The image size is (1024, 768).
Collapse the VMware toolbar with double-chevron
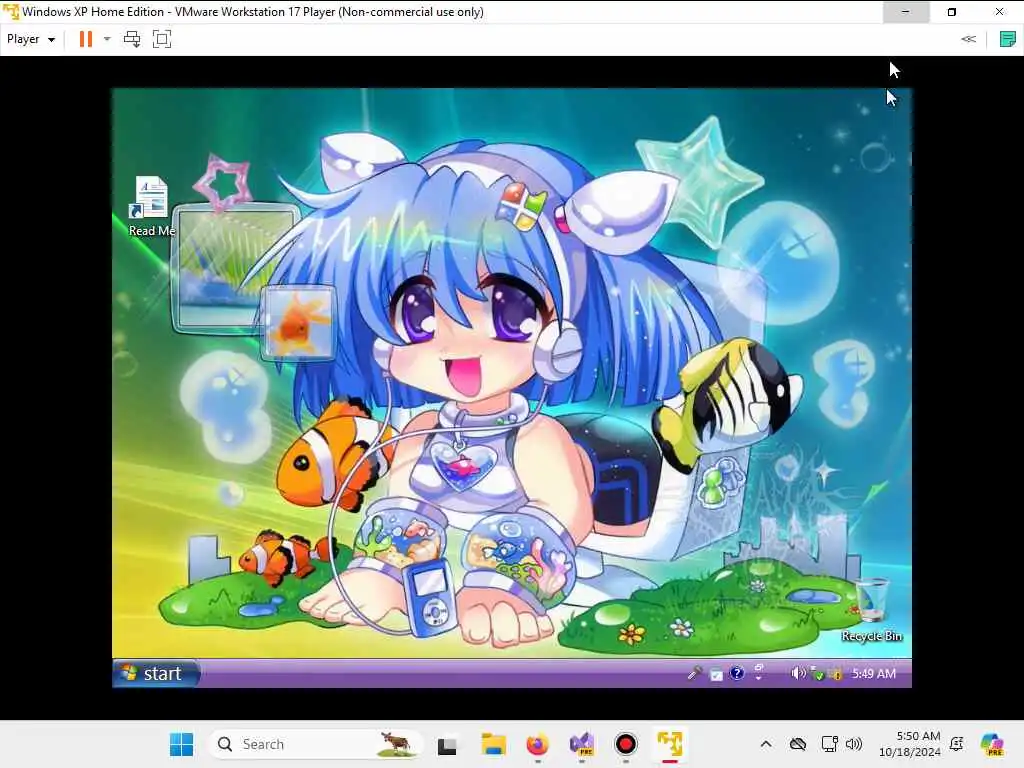968,39
